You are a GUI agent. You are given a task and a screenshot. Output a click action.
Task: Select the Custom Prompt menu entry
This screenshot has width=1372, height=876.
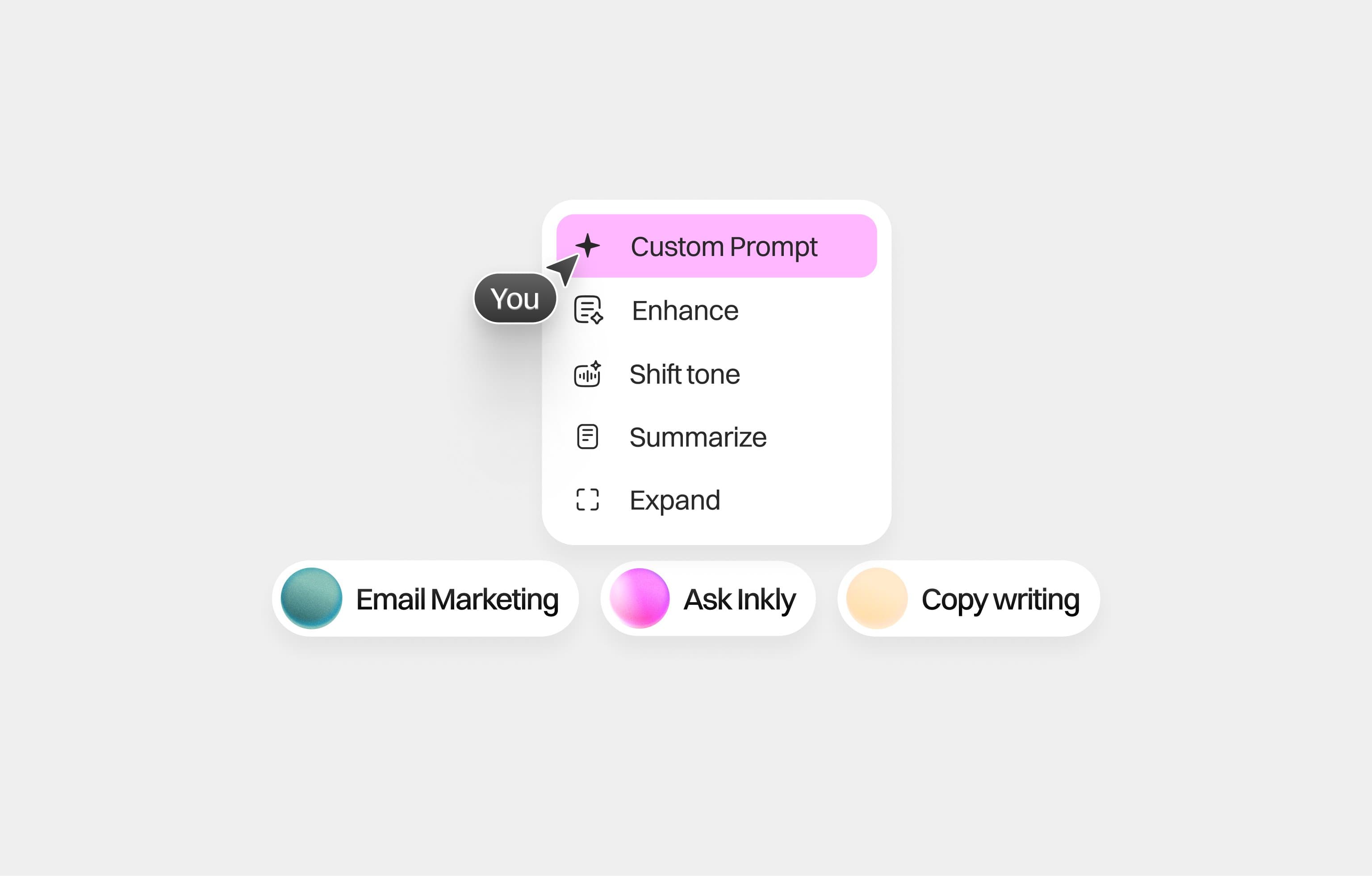pos(716,246)
